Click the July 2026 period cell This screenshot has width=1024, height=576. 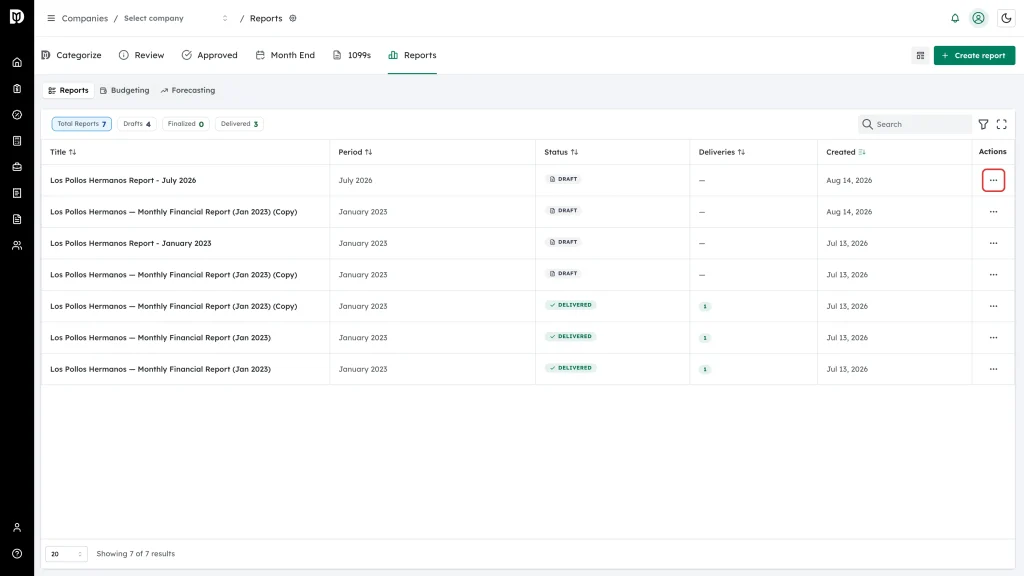click(x=355, y=180)
